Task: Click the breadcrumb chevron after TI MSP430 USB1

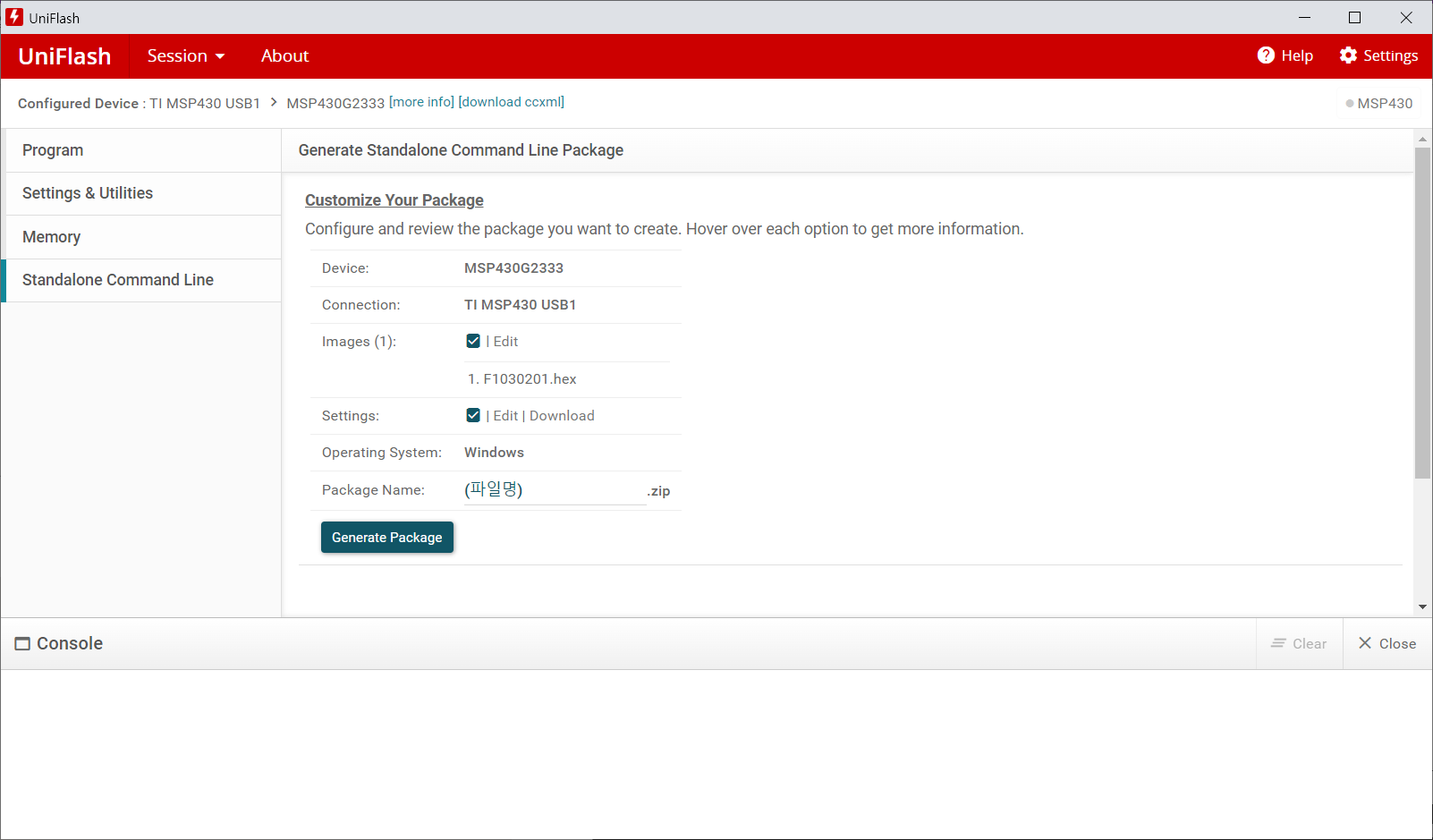Action: (274, 102)
